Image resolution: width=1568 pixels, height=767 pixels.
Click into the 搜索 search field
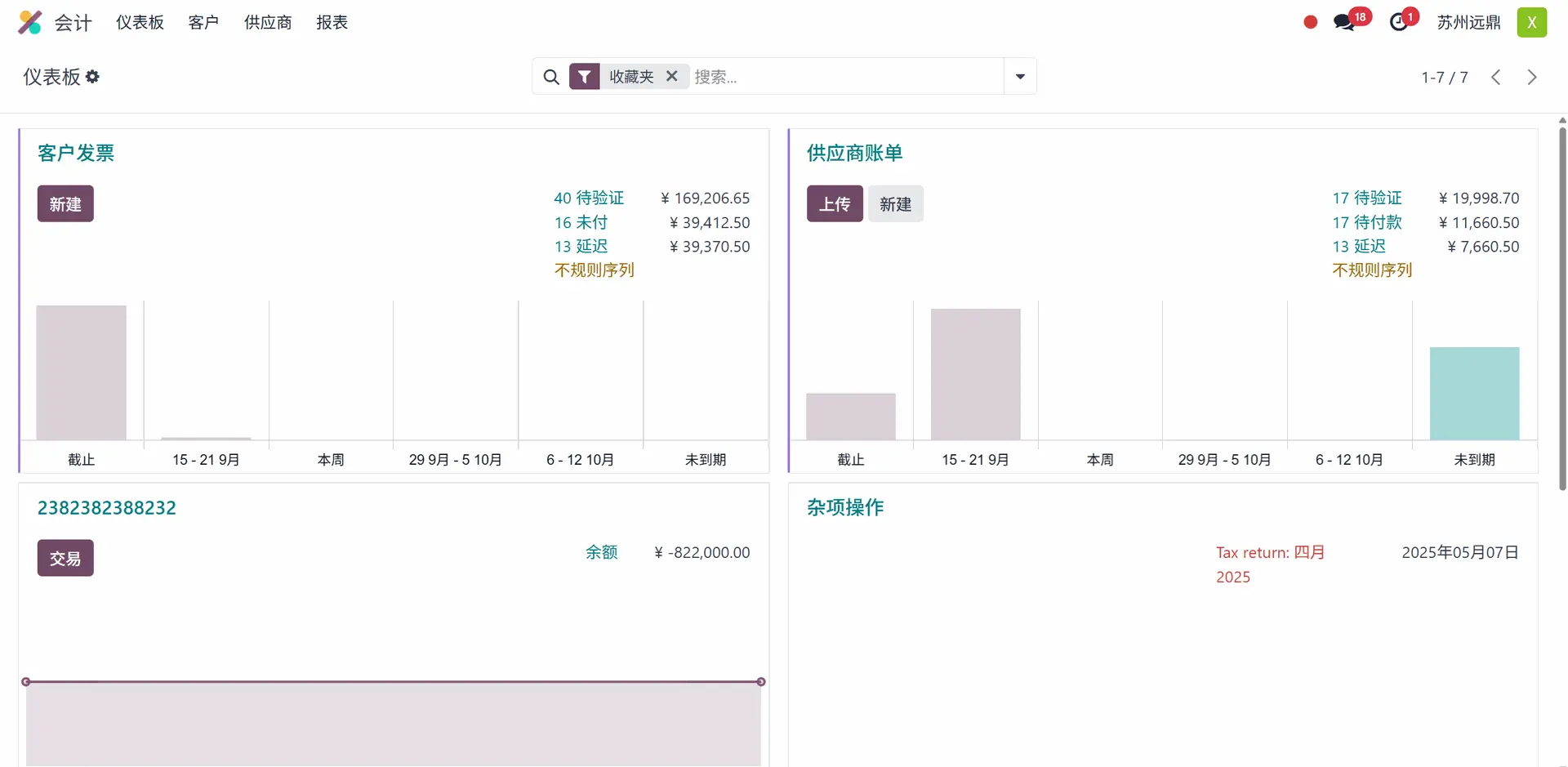click(x=845, y=77)
